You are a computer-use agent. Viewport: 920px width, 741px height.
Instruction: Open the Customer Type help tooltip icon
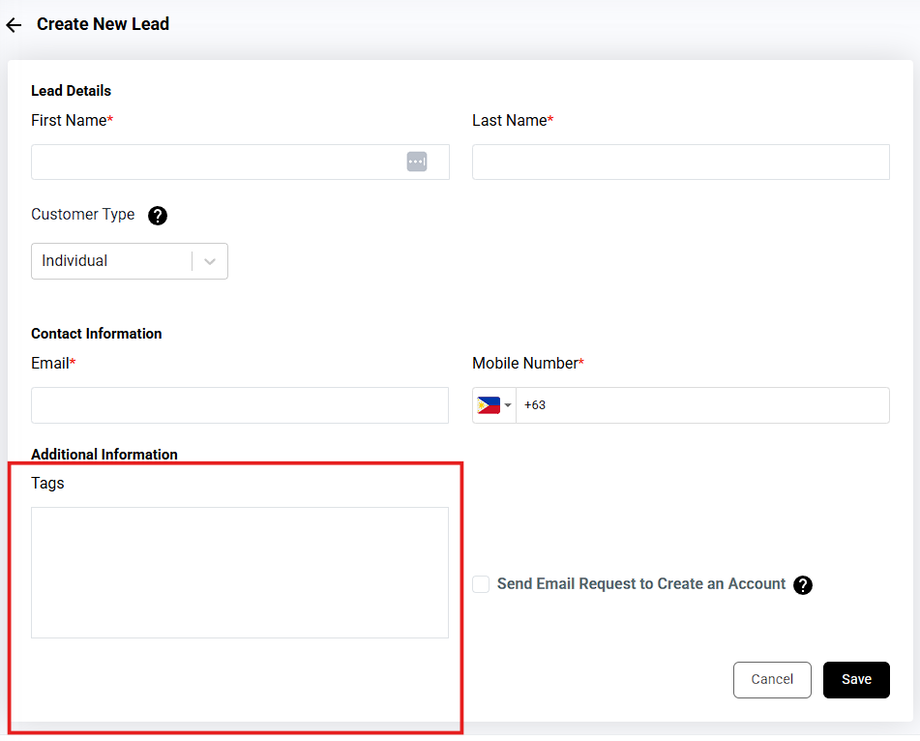point(157,215)
